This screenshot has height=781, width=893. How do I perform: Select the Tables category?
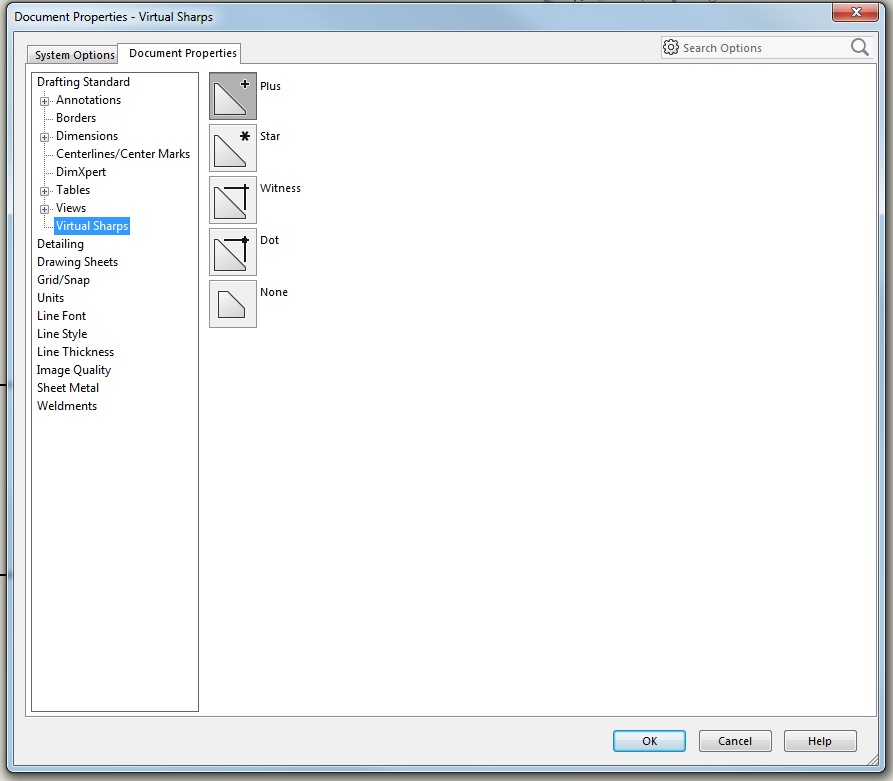coord(73,190)
